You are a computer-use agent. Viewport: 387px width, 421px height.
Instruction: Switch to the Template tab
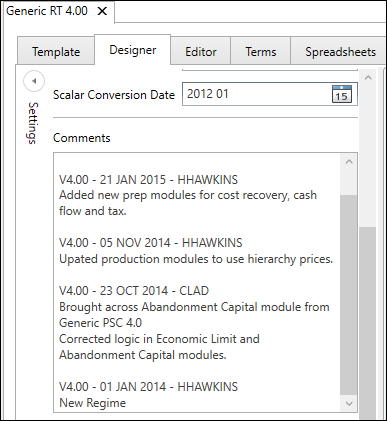point(56,52)
